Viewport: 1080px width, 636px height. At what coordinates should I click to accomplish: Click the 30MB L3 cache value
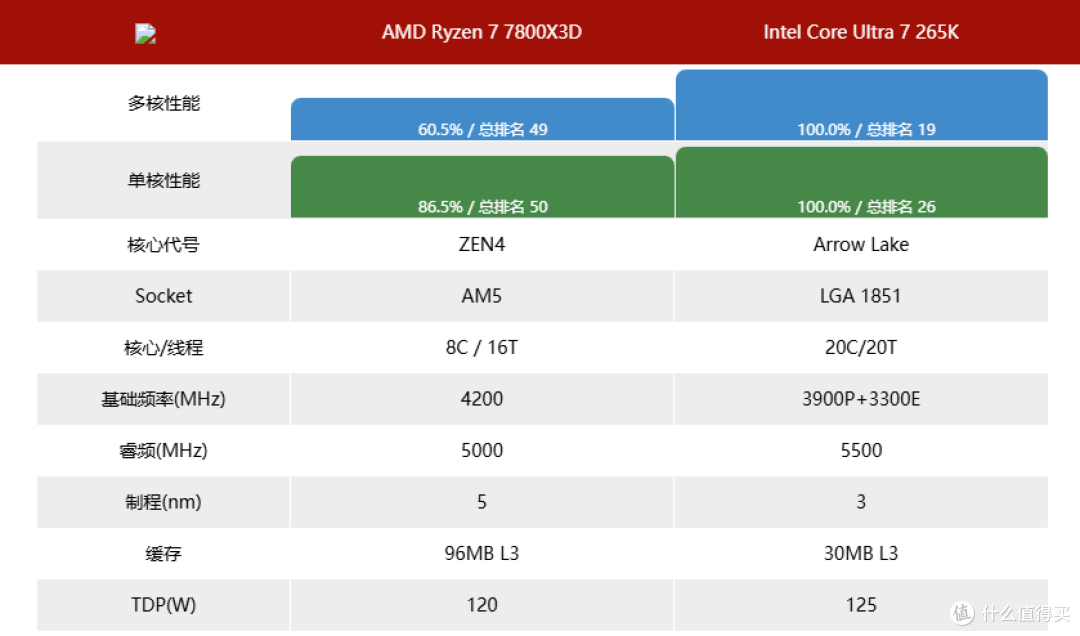pyautogui.click(x=861, y=553)
